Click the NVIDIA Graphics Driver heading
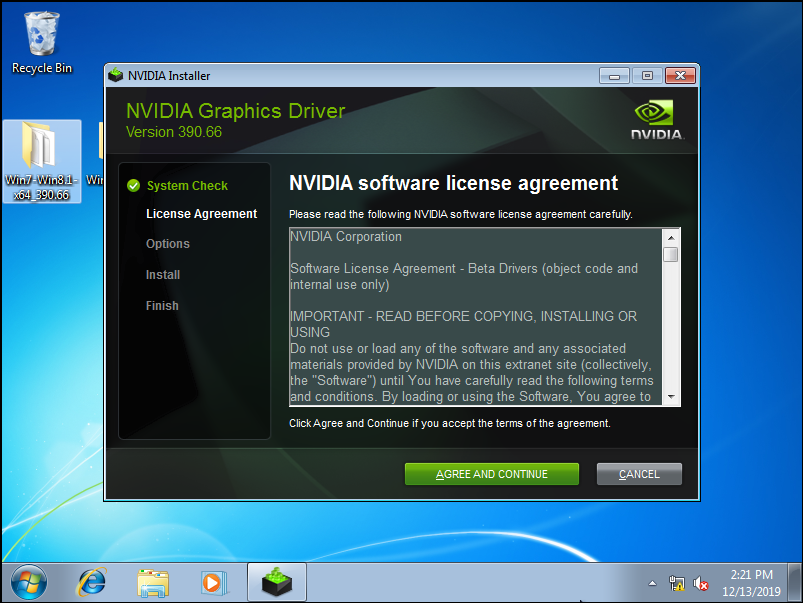Viewport: 803px width, 603px height. click(x=236, y=111)
